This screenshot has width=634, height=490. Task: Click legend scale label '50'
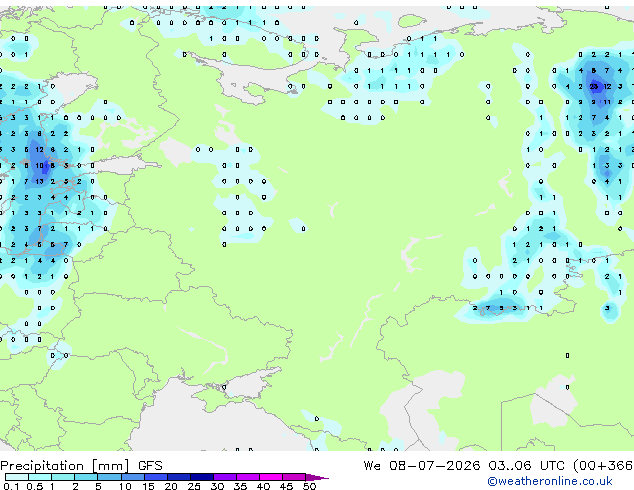pyautogui.click(x=309, y=486)
